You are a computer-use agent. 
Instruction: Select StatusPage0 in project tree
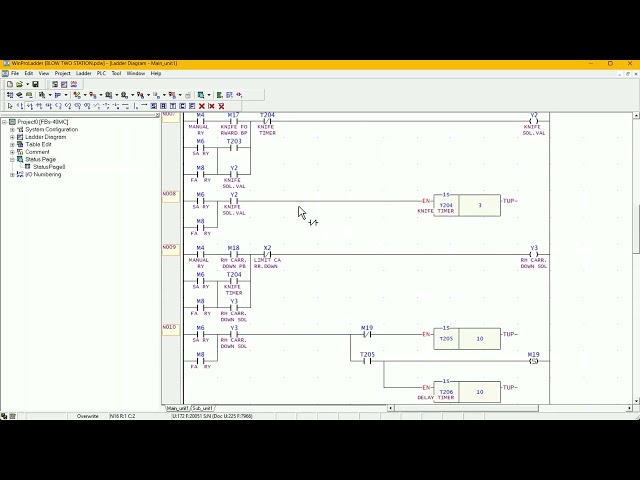point(49,167)
